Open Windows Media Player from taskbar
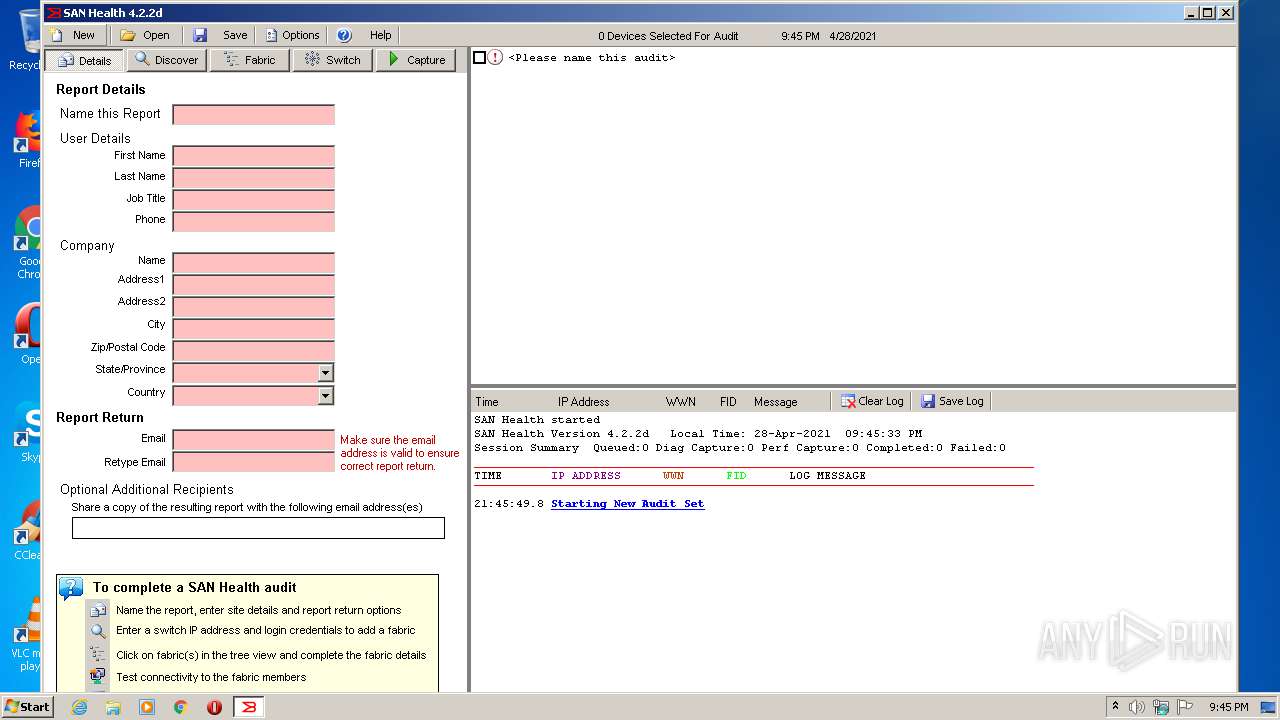This screenshot has height=720, width=1280. 147,707
